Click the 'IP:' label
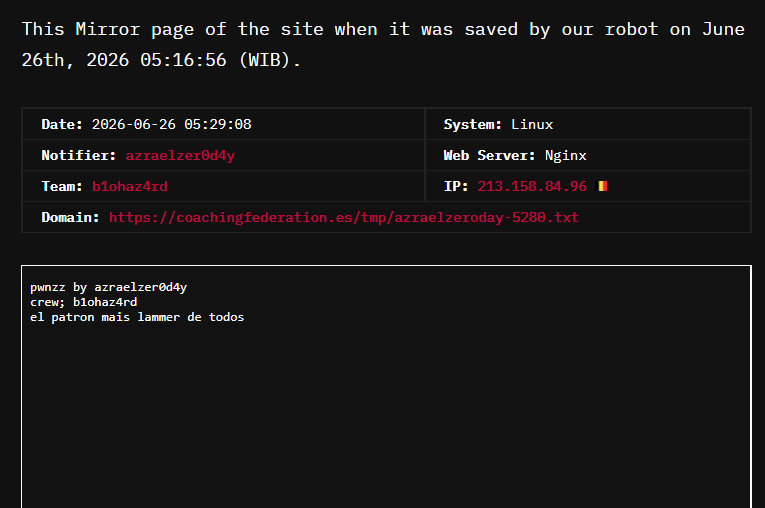Screen dimensions: 765x508 [456, 186]
